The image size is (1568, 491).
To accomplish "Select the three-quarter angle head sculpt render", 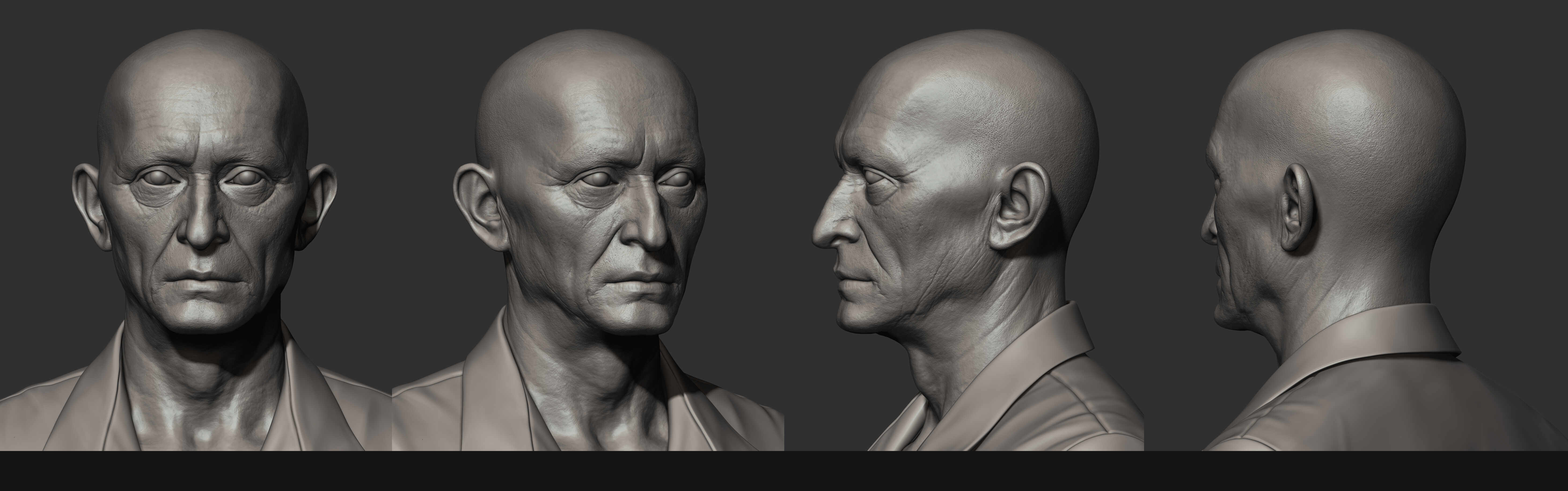I will coord(588,226).
